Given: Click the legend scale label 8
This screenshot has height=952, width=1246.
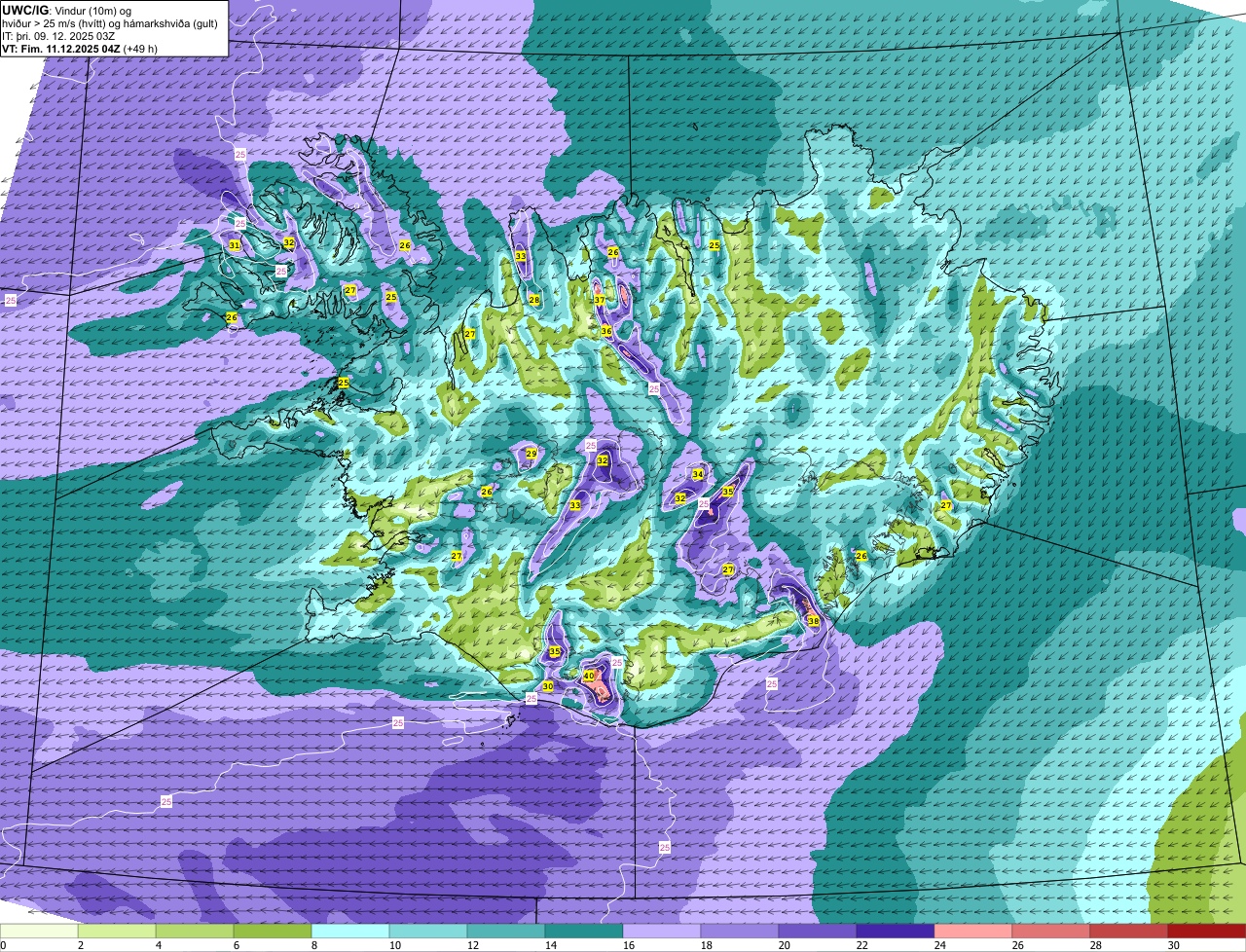Looking at the screenshot, I should click(314, 945).
